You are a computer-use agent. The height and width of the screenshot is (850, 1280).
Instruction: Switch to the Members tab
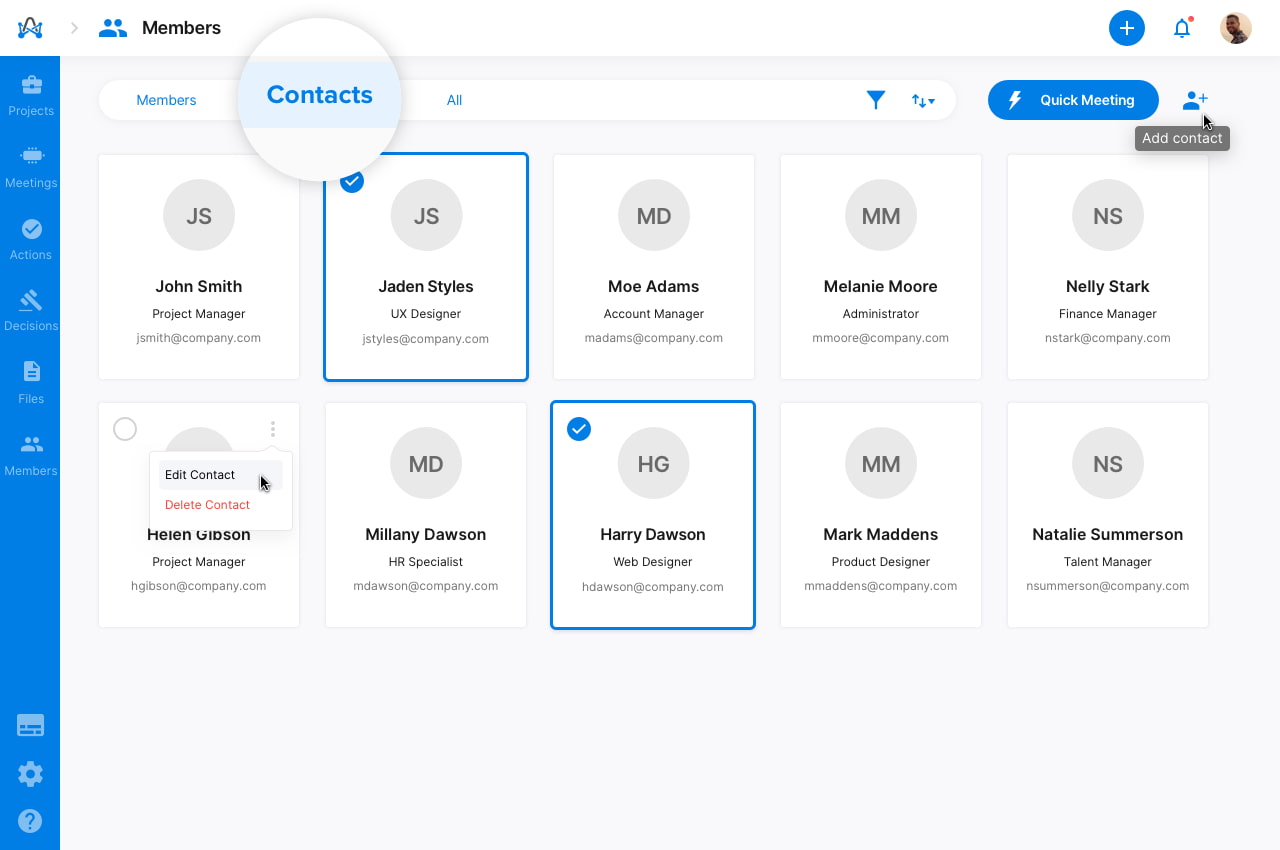click(x=166, y=100)
